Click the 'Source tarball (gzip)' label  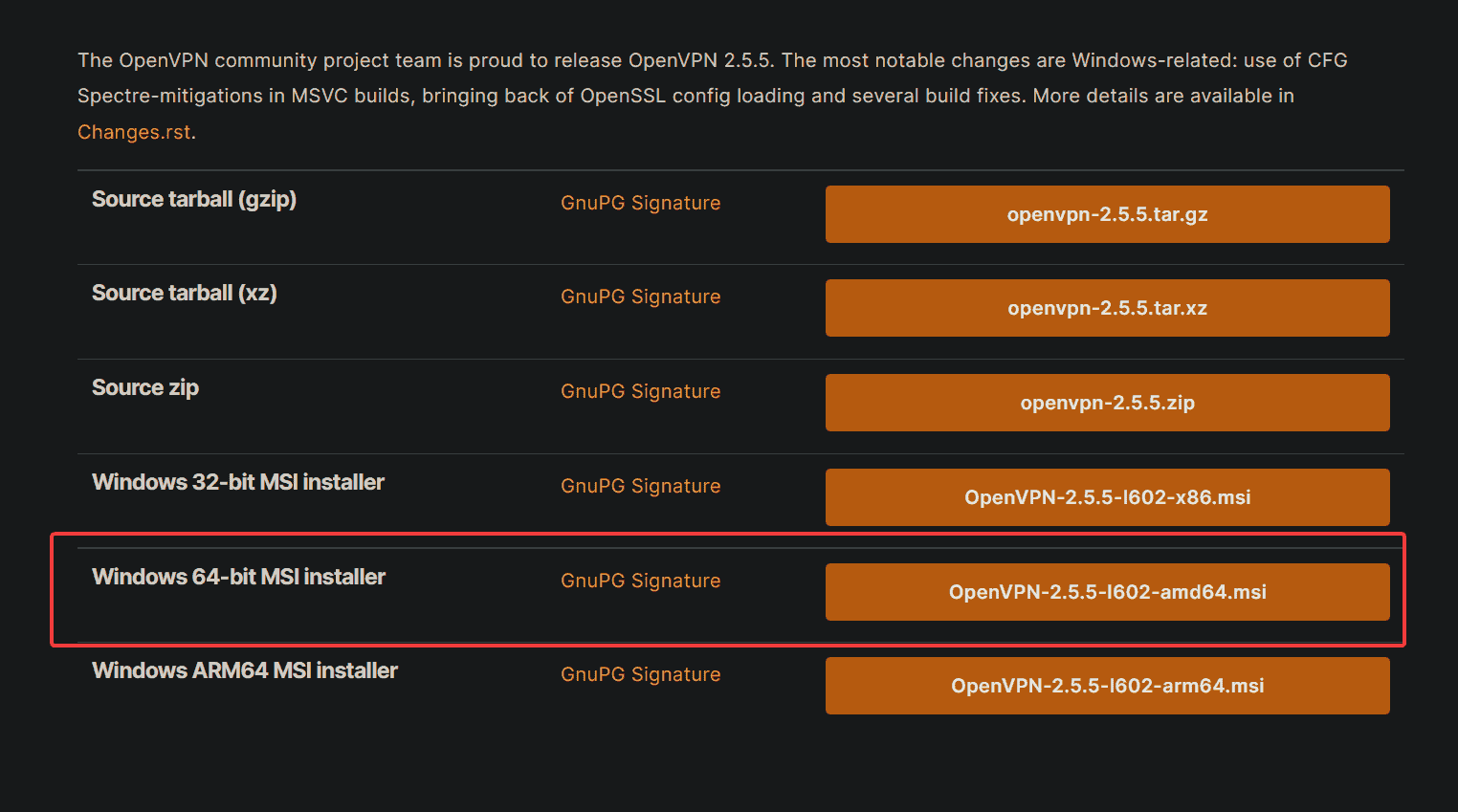pos(194,199)
